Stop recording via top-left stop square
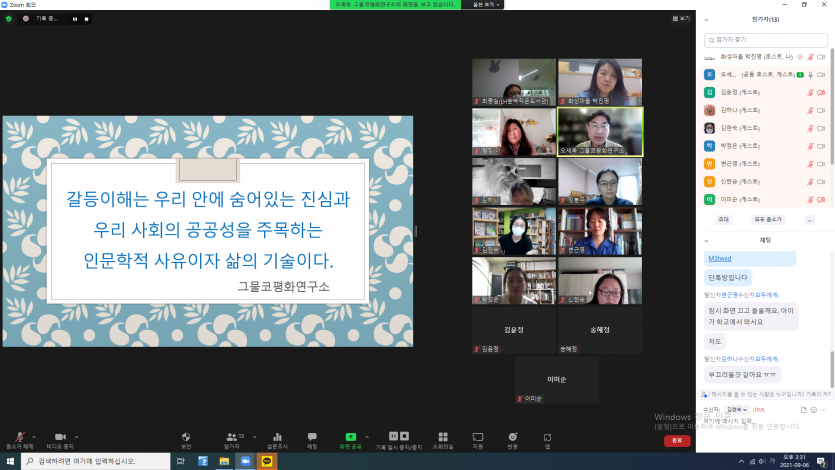This screenshot has width=835, height=470. [x=86, y=19]
